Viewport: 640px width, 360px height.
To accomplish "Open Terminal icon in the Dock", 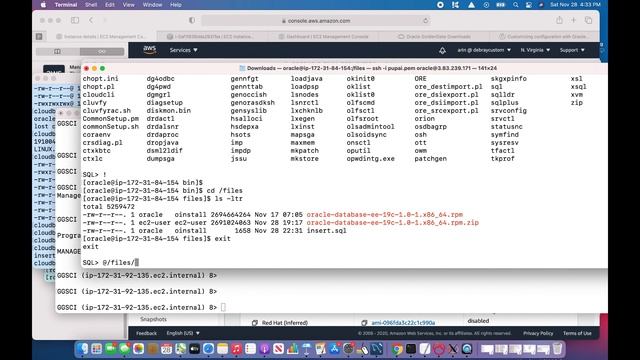I will (411, 349).
